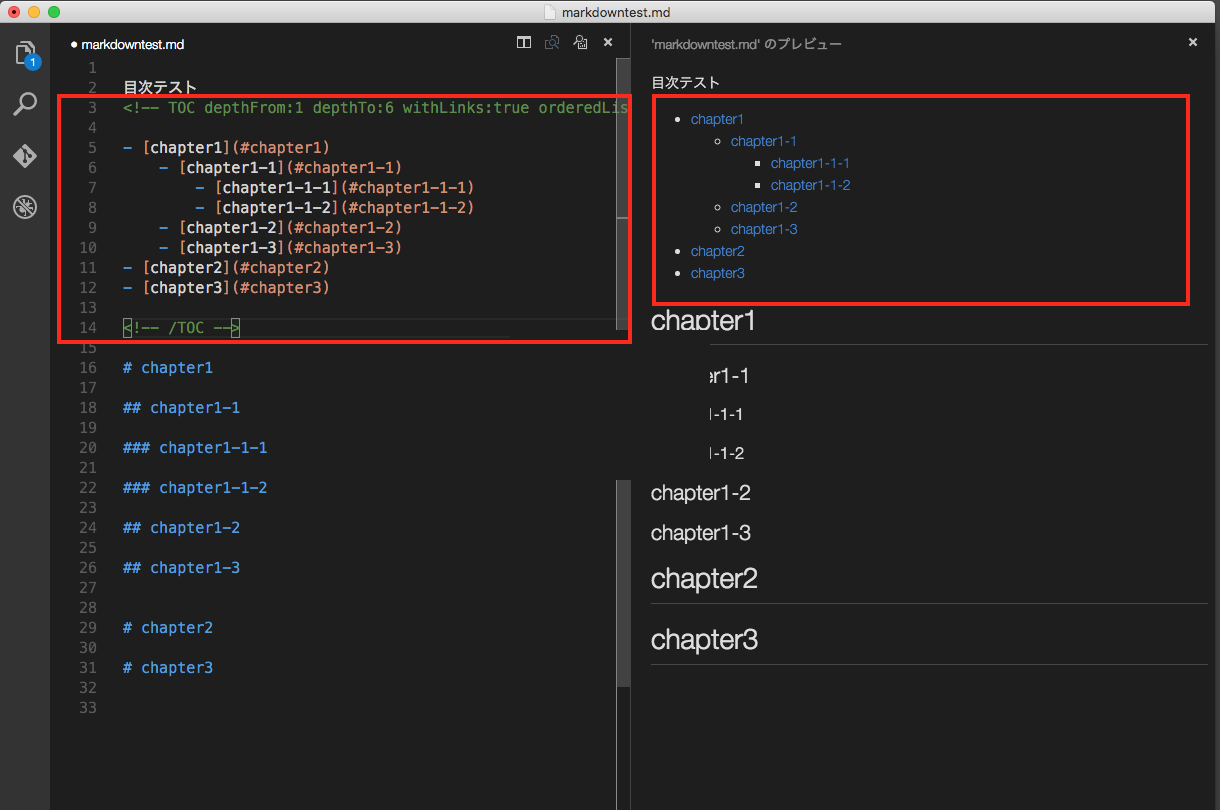The image size is (1220, 810).
Task: Click the chapter1-2 TOC link
Action: click(764, 207)
